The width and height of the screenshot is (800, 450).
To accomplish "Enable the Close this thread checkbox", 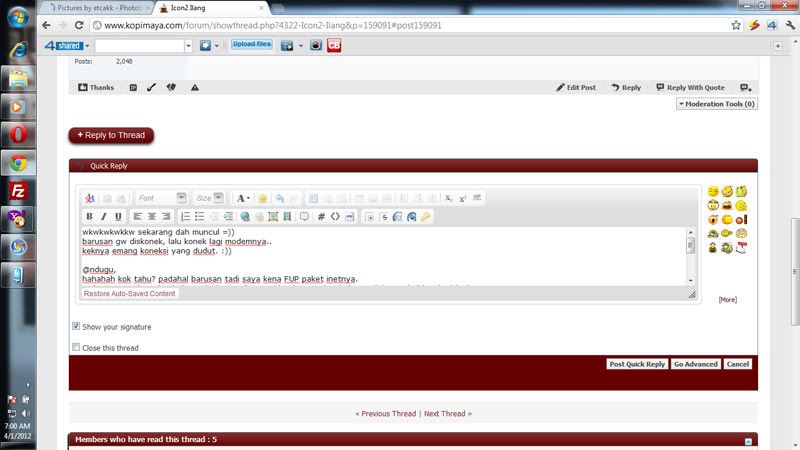I will coord(76,348).
